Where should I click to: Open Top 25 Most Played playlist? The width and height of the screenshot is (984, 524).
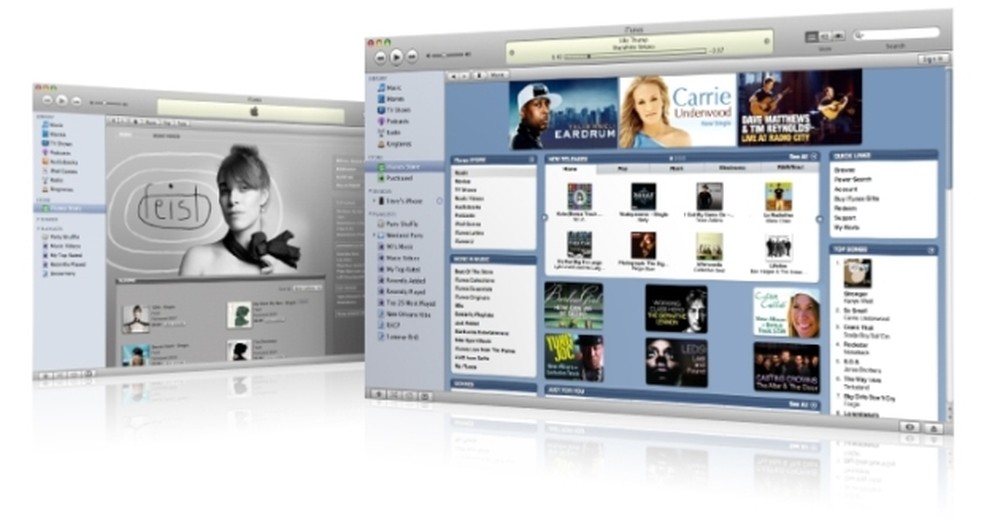406,303
